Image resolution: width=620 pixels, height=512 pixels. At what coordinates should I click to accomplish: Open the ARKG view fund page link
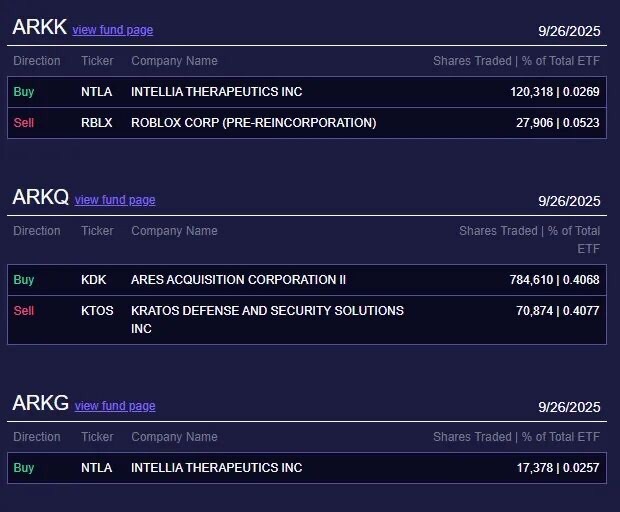click(x=115, y=406)
